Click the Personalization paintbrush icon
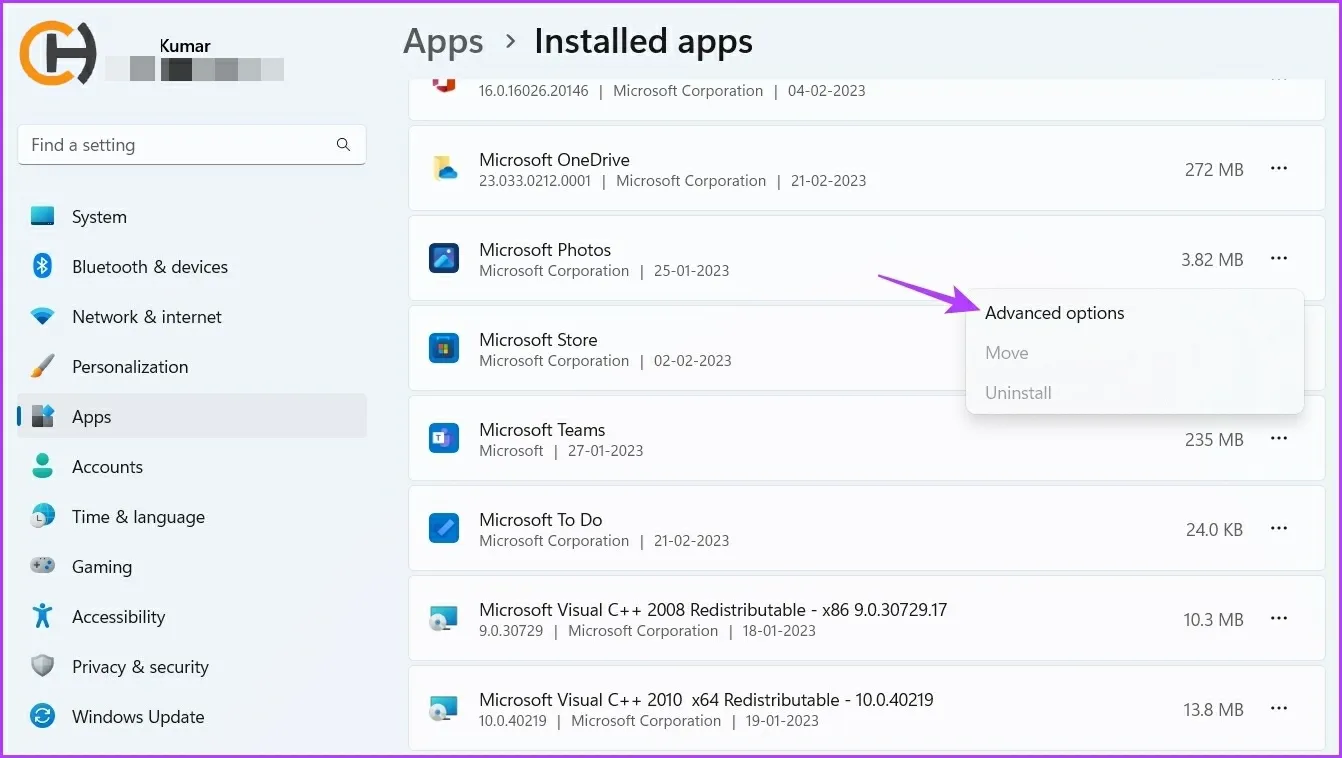The height and width of the screenshot is (758, 1342). 42,366
